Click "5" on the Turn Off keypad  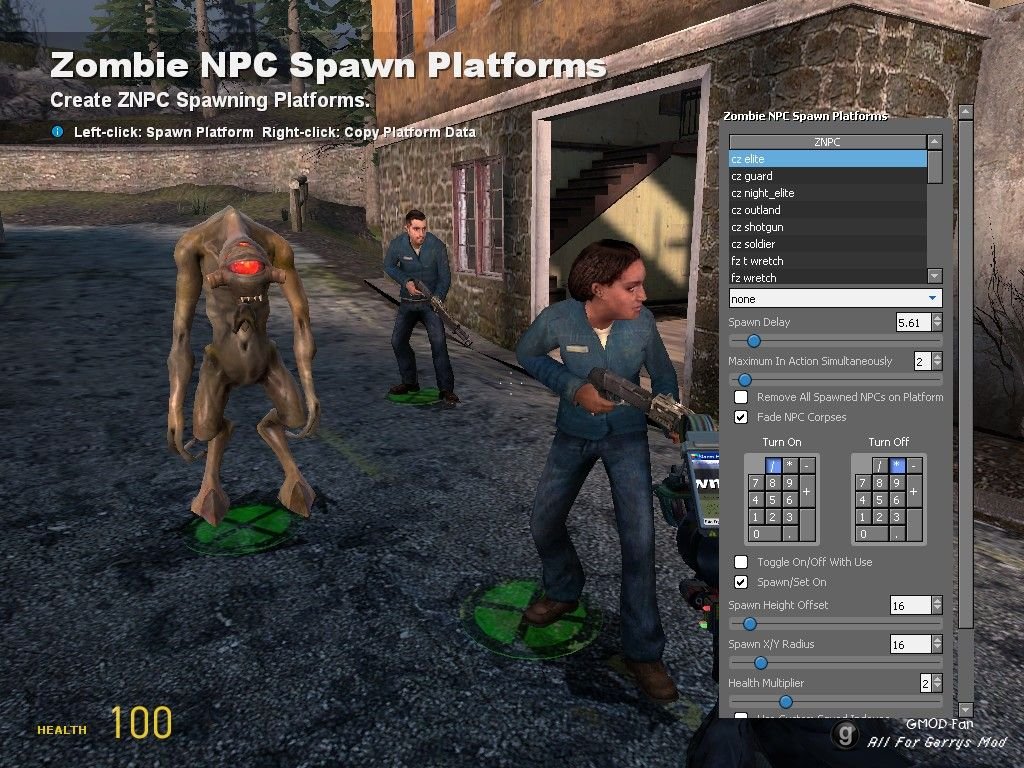[879, 500]
